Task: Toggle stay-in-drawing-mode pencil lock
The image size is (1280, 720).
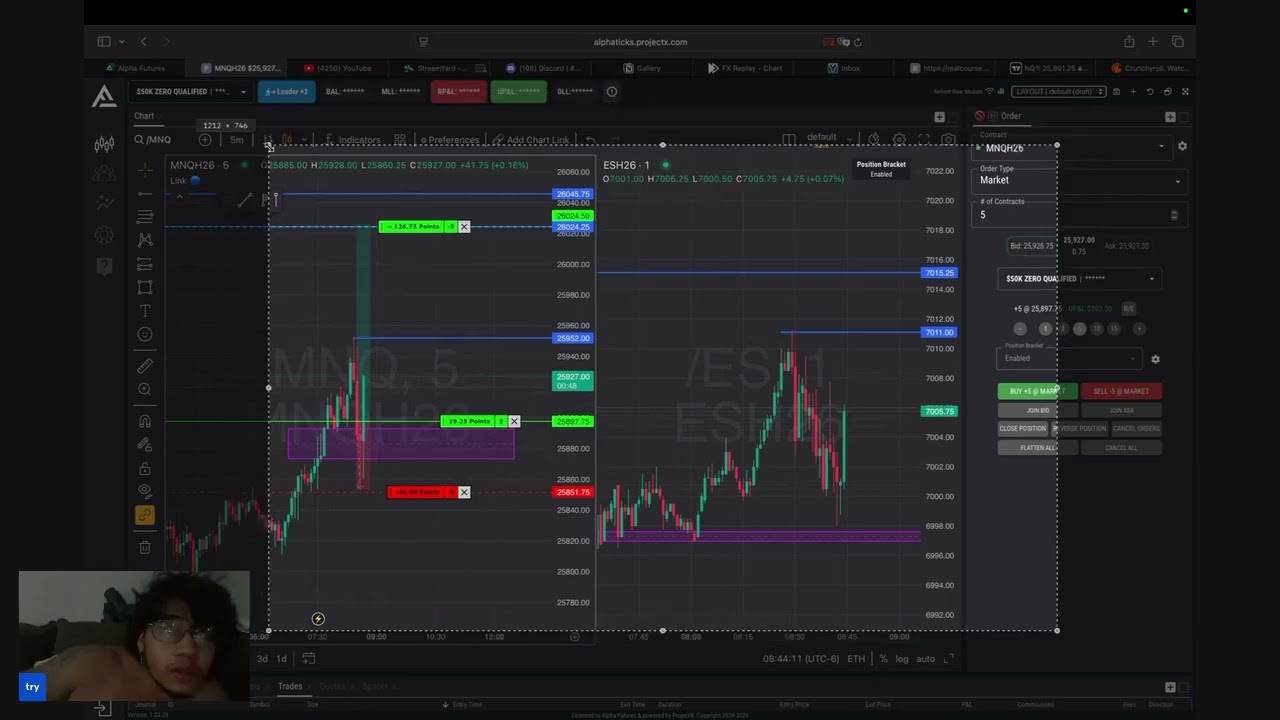Action: click(x=145, y=445)
